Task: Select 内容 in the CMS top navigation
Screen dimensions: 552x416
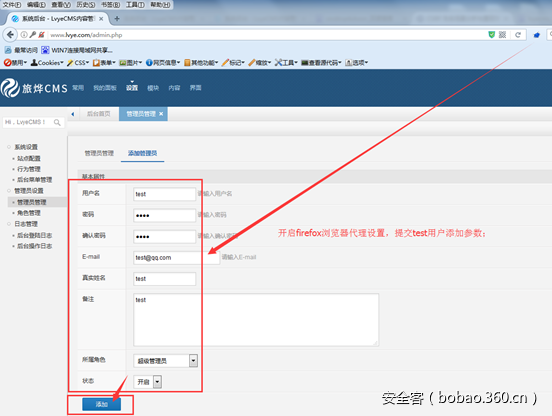Action: [174, 88]
